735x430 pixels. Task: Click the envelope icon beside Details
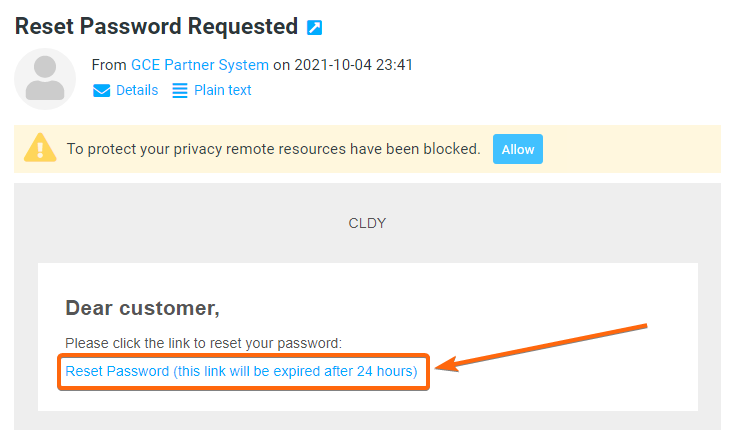(x=101, y=91)
